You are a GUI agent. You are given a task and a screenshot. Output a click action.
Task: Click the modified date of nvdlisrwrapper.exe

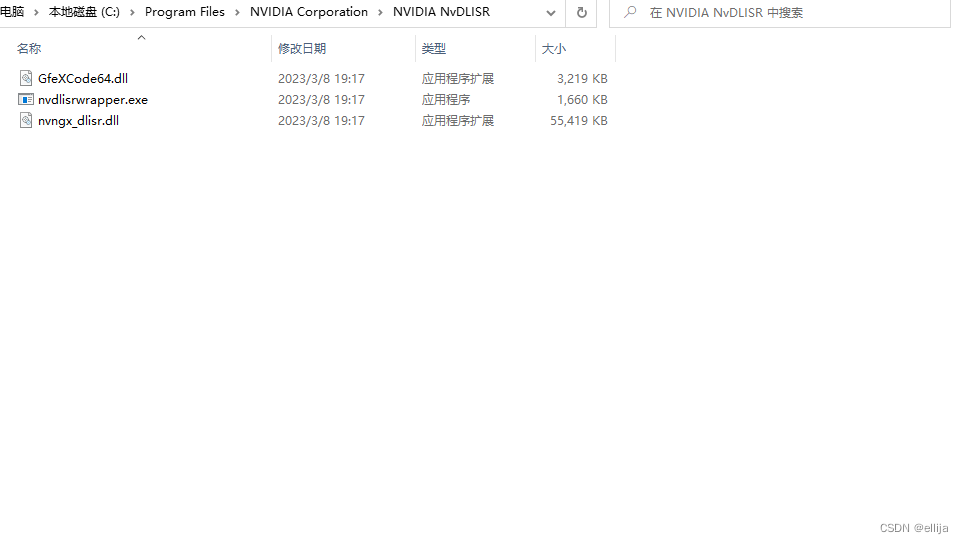click(x=321, y=99)
